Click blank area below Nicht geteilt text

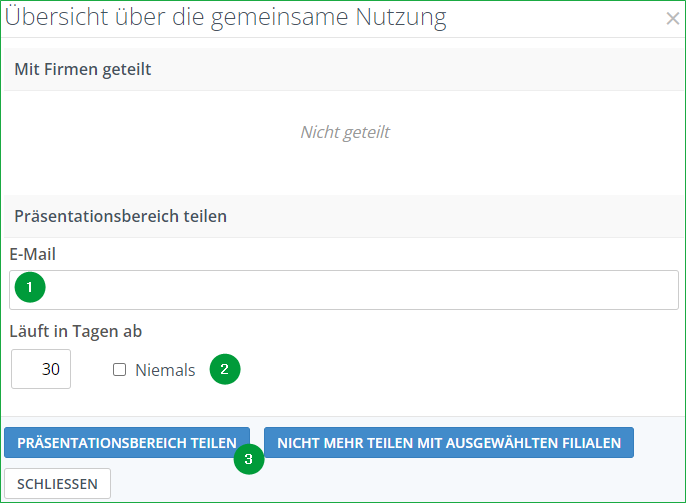(x=344, y=170)
